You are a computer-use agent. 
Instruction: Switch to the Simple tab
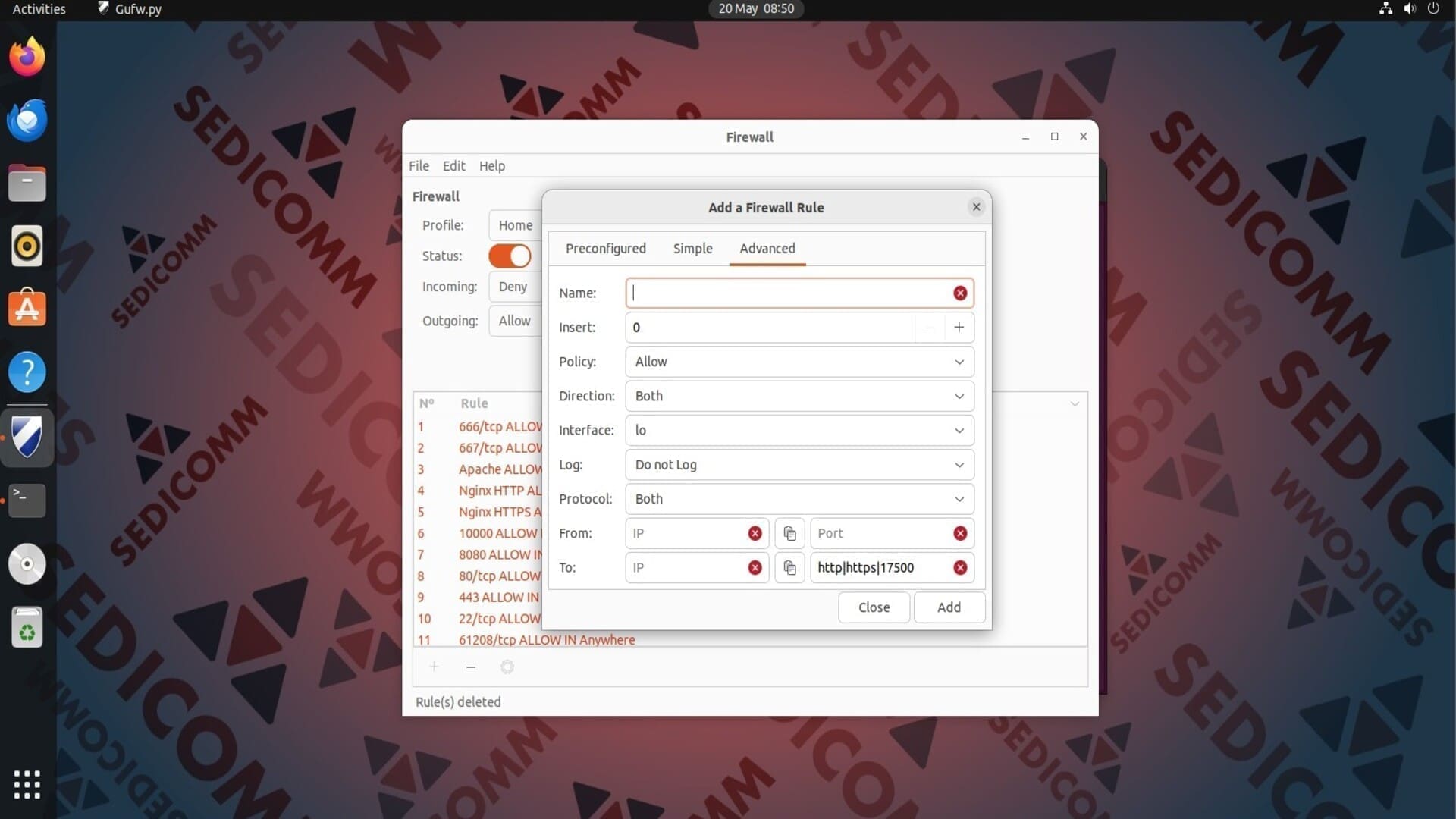692,249
